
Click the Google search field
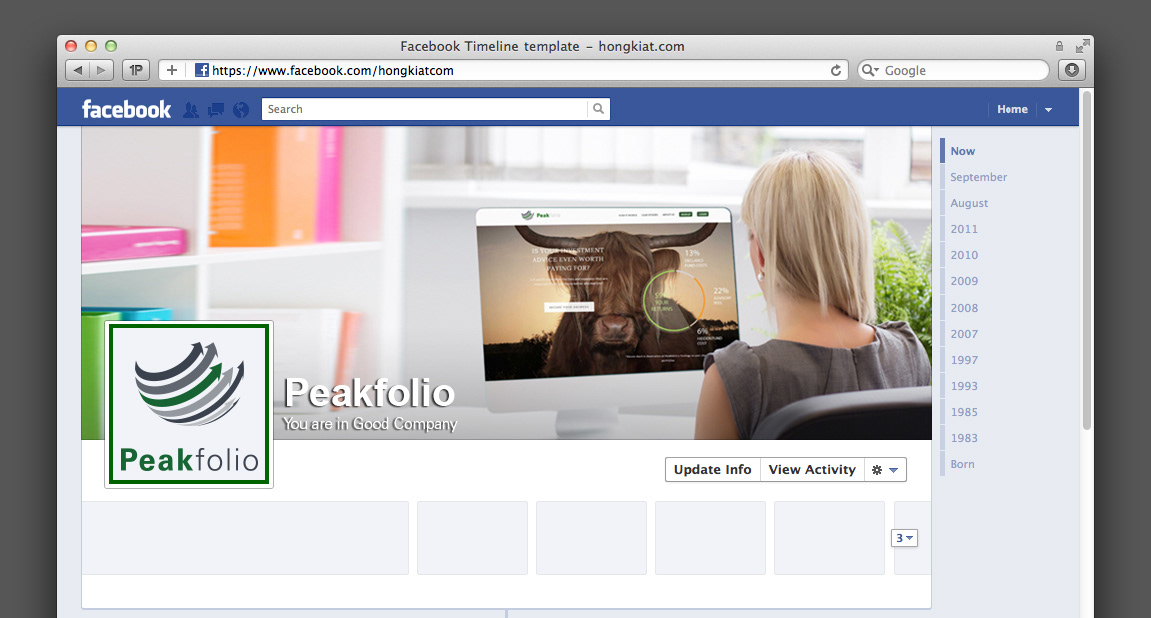(x=954, y=70)
